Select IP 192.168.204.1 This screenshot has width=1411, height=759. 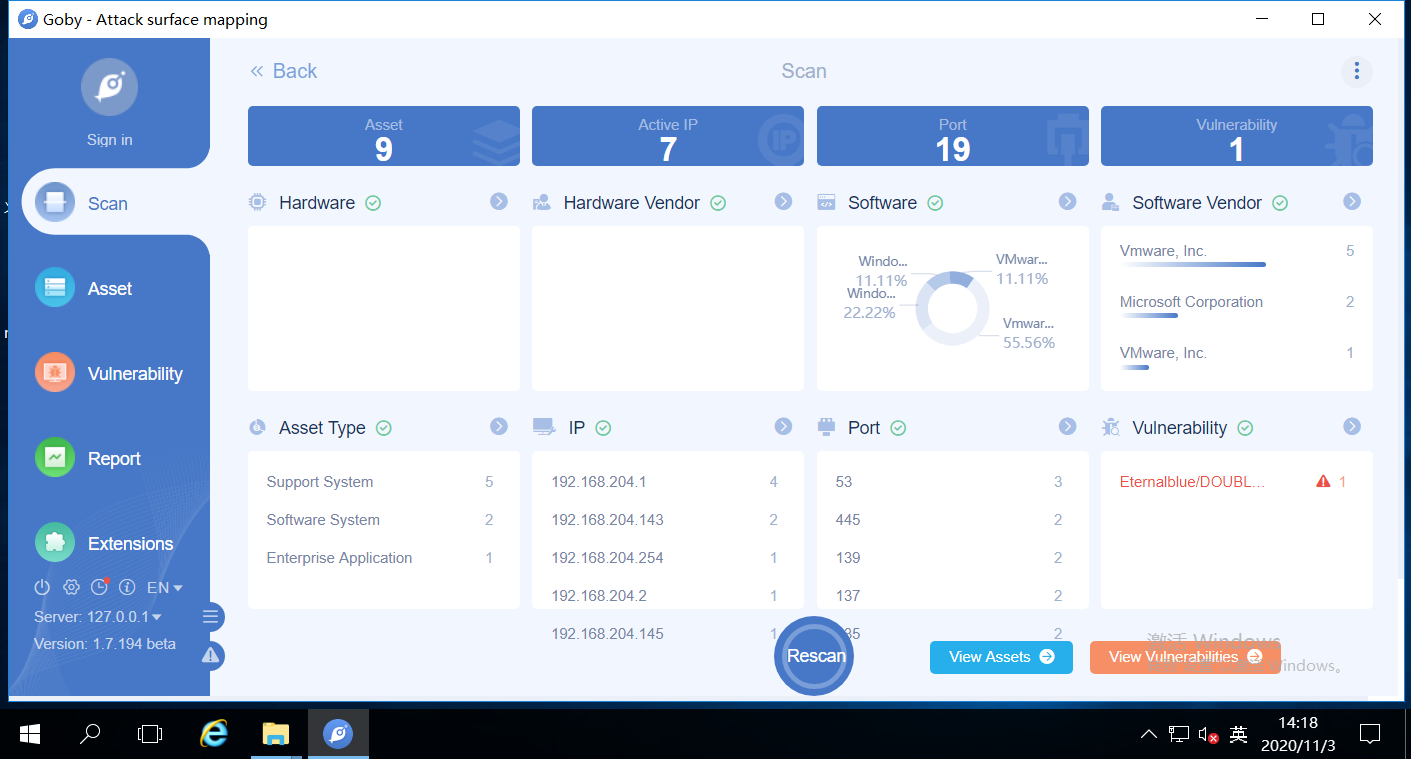[x=664, y=482]
